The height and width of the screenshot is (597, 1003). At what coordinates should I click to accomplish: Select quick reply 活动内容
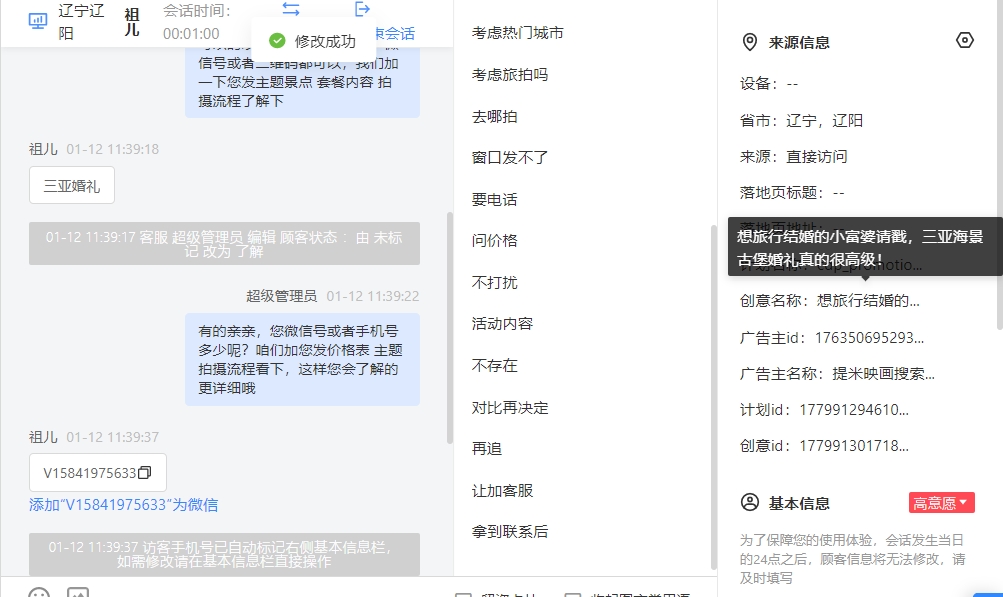click(502, 324)
